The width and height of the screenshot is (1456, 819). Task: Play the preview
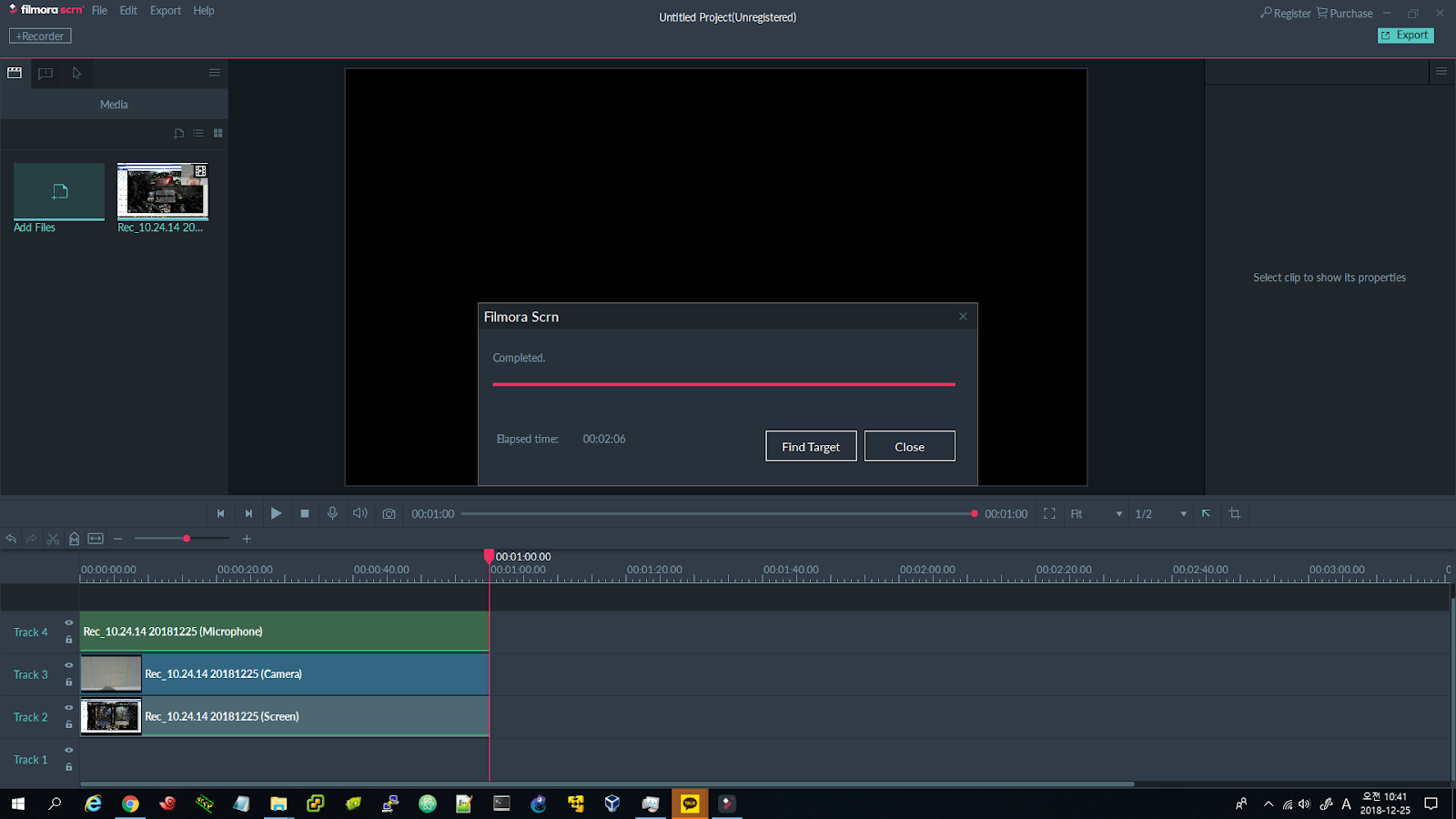click(x=276, y=513)
